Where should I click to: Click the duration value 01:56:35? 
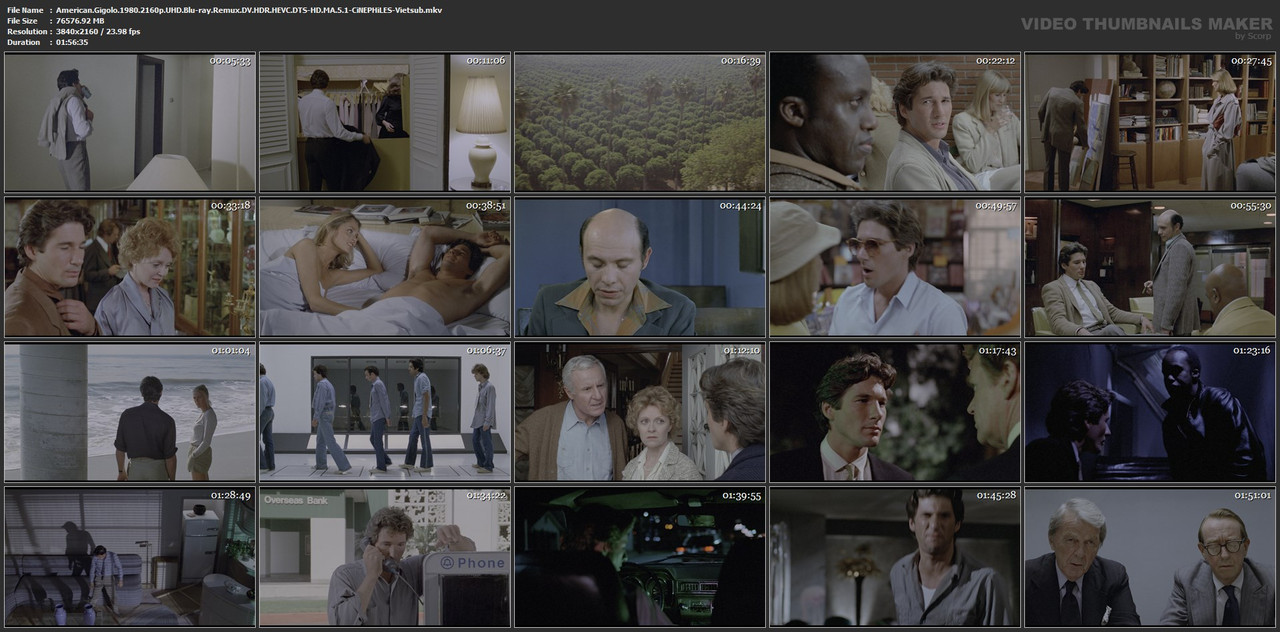pyautogui.click(x=72, y=42)
